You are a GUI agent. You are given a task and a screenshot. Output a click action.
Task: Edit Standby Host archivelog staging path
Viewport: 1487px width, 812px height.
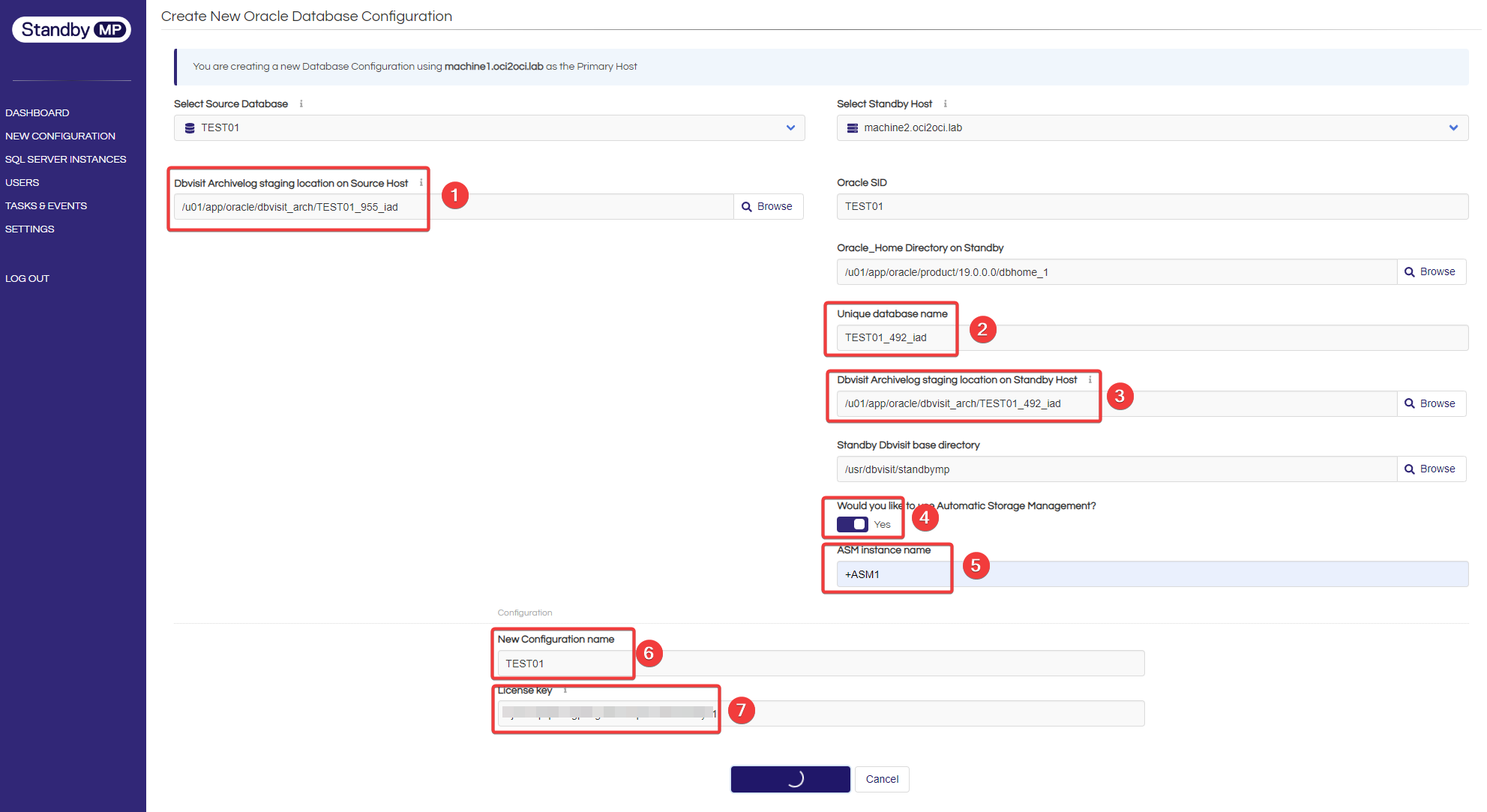tap(1117, 403)
